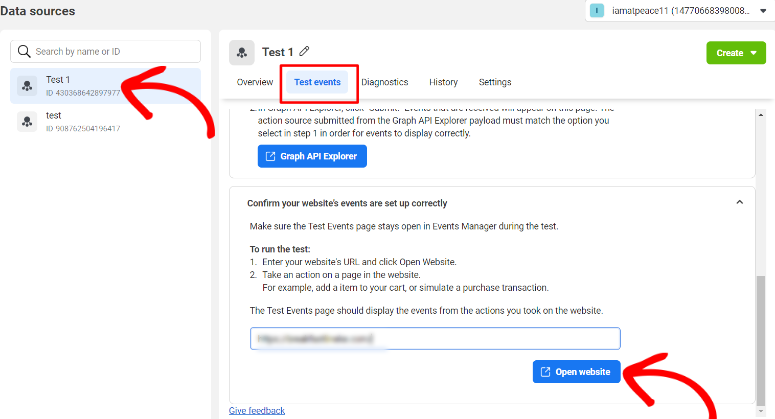Click external-link icon on Open website button
Viewport: 775px width, 419px height.
545,372
